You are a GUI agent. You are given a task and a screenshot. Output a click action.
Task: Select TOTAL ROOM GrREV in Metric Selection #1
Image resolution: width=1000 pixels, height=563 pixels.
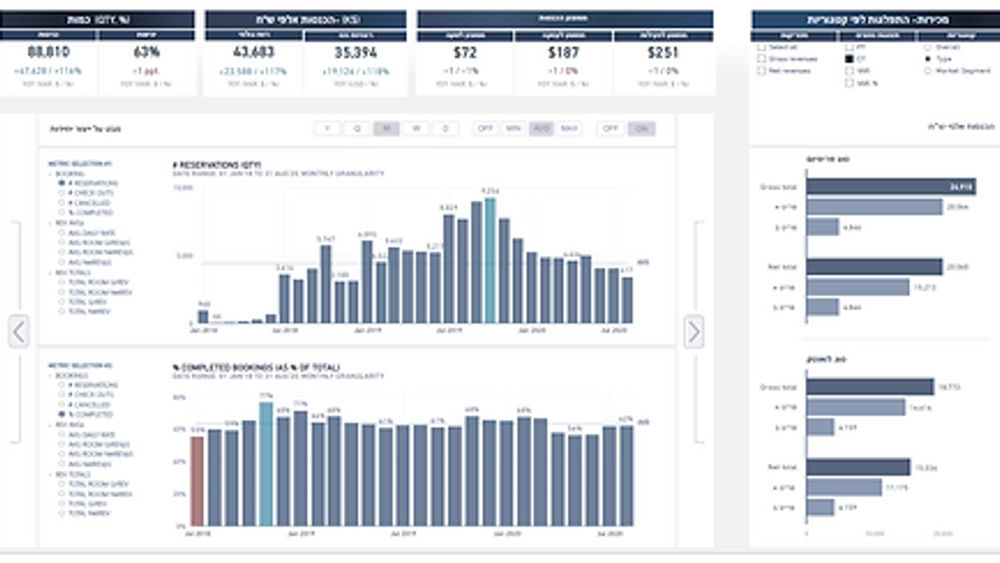(x=62, y=282)
